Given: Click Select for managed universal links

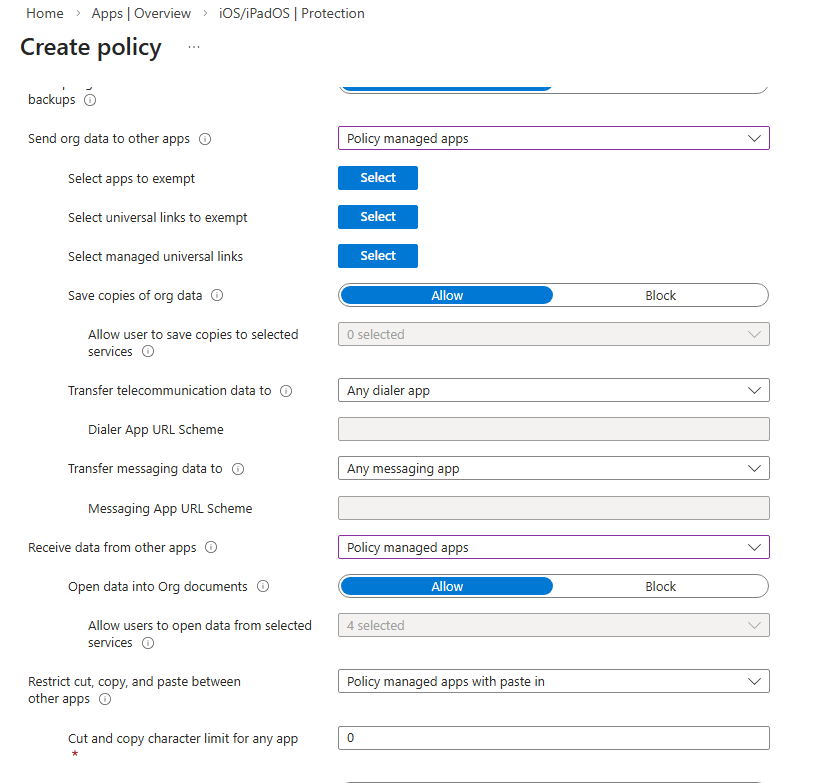Looking at the screenshot, I should (378, 256).
